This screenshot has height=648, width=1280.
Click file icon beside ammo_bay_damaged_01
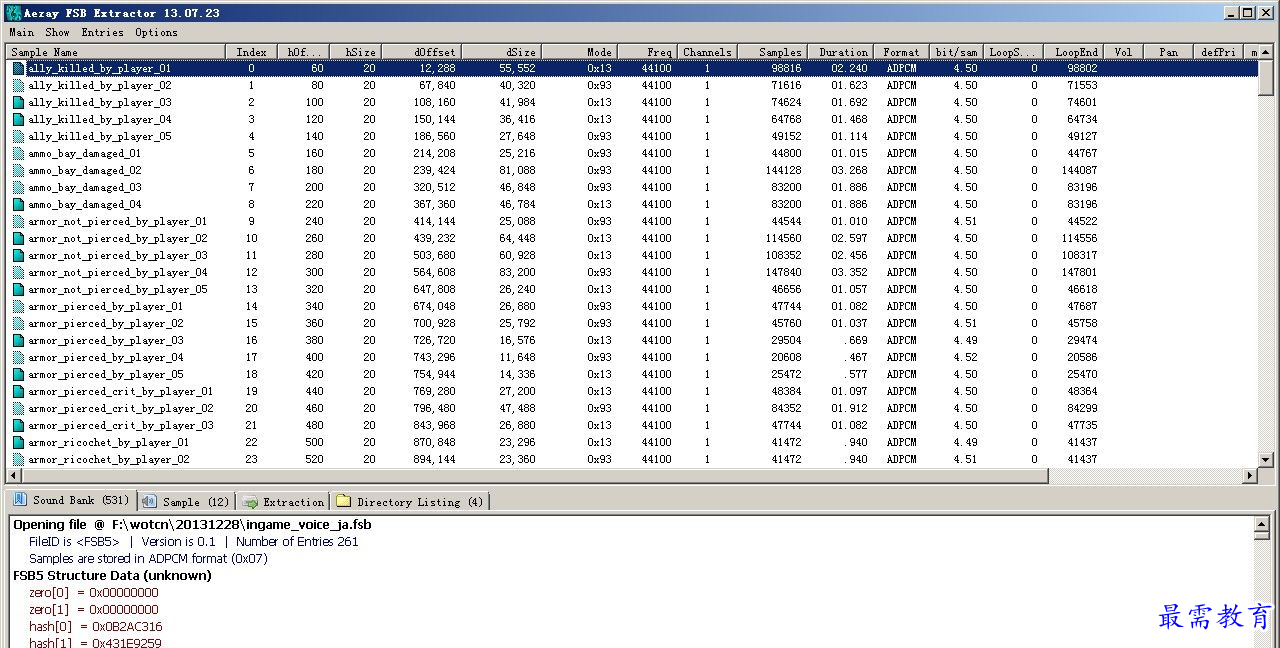pos(18,153)
